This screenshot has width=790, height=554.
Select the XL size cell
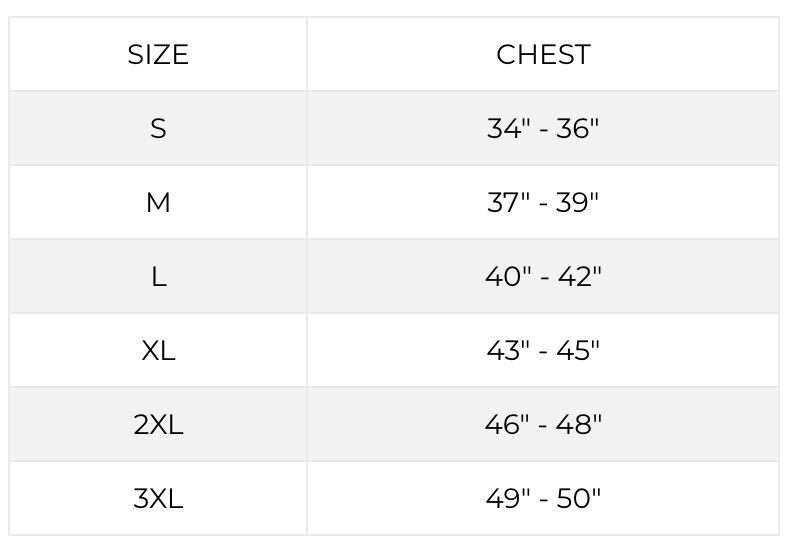pyautogui.click(x=158, y=351)
